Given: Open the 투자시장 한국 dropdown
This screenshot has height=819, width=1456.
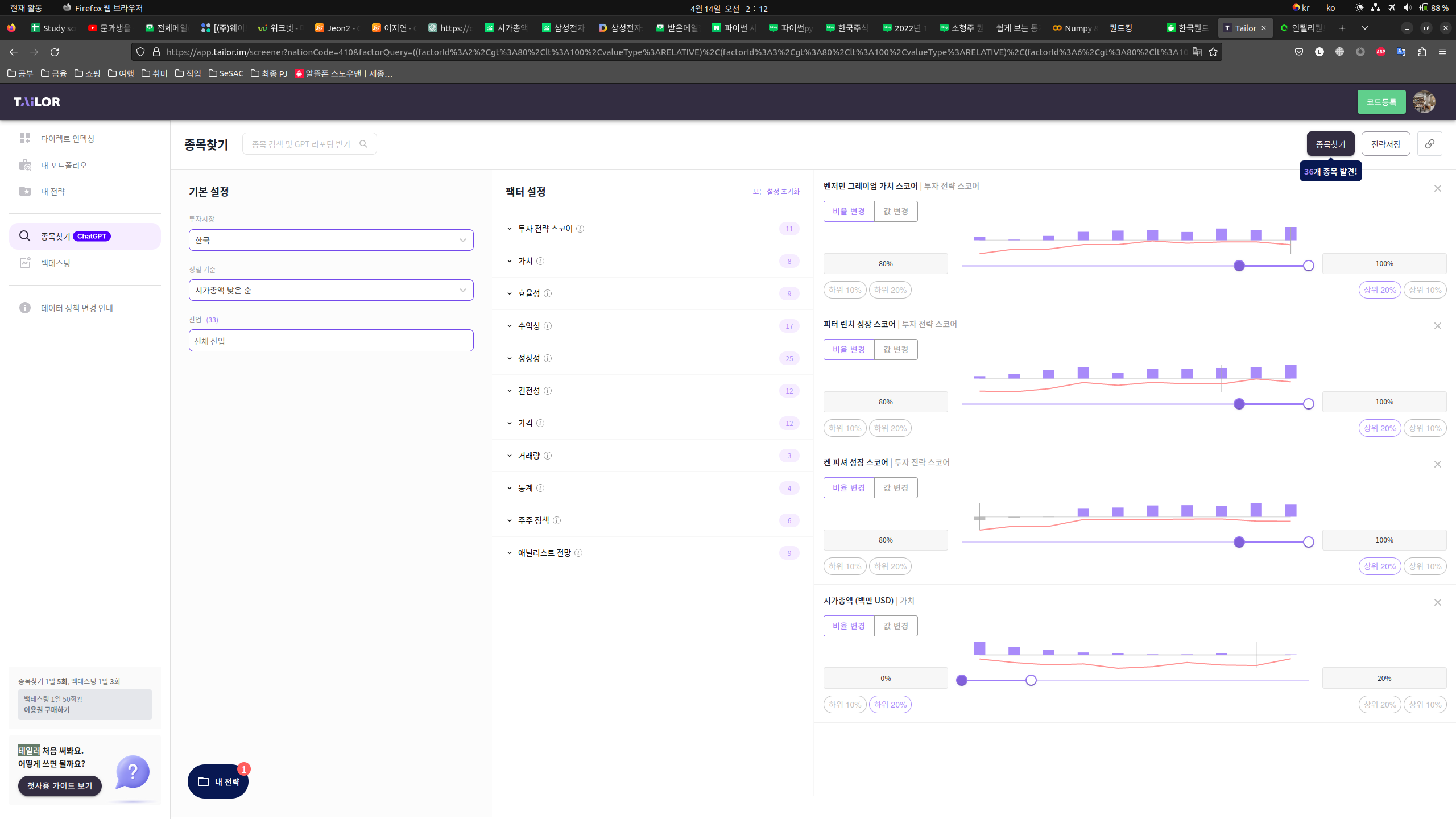Looking at the screenshot, I should (x=331, y=240).
